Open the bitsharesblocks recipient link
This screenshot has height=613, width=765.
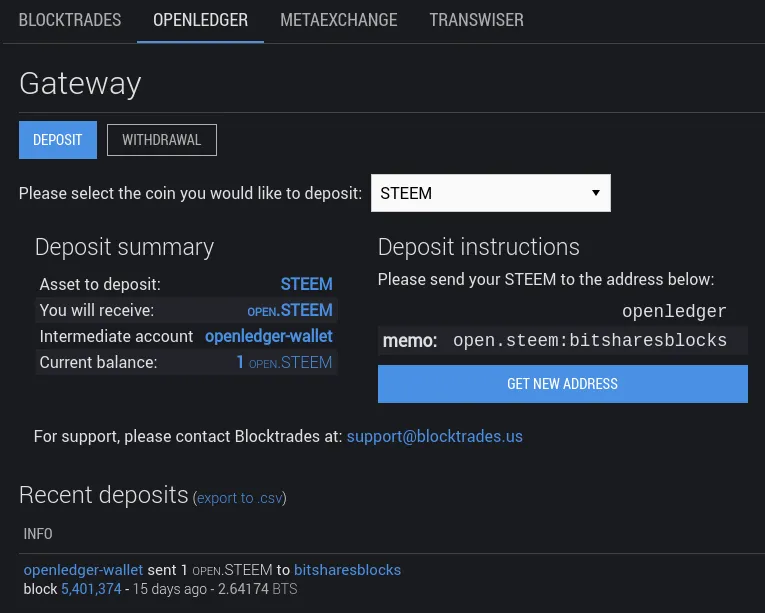pos(347,570)
